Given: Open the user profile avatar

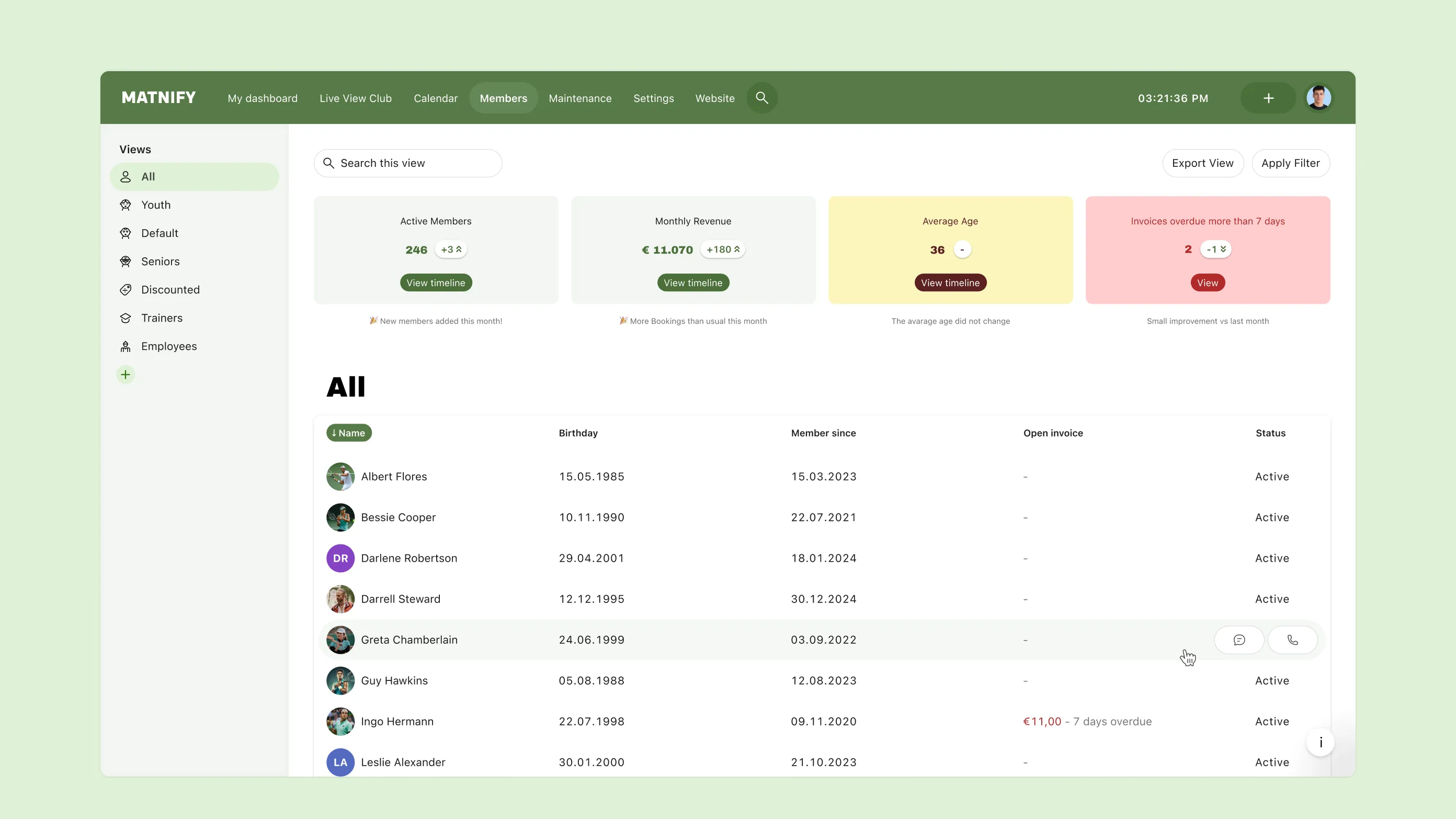Looking at the screenshot, I should click(x=1318, y=98).
